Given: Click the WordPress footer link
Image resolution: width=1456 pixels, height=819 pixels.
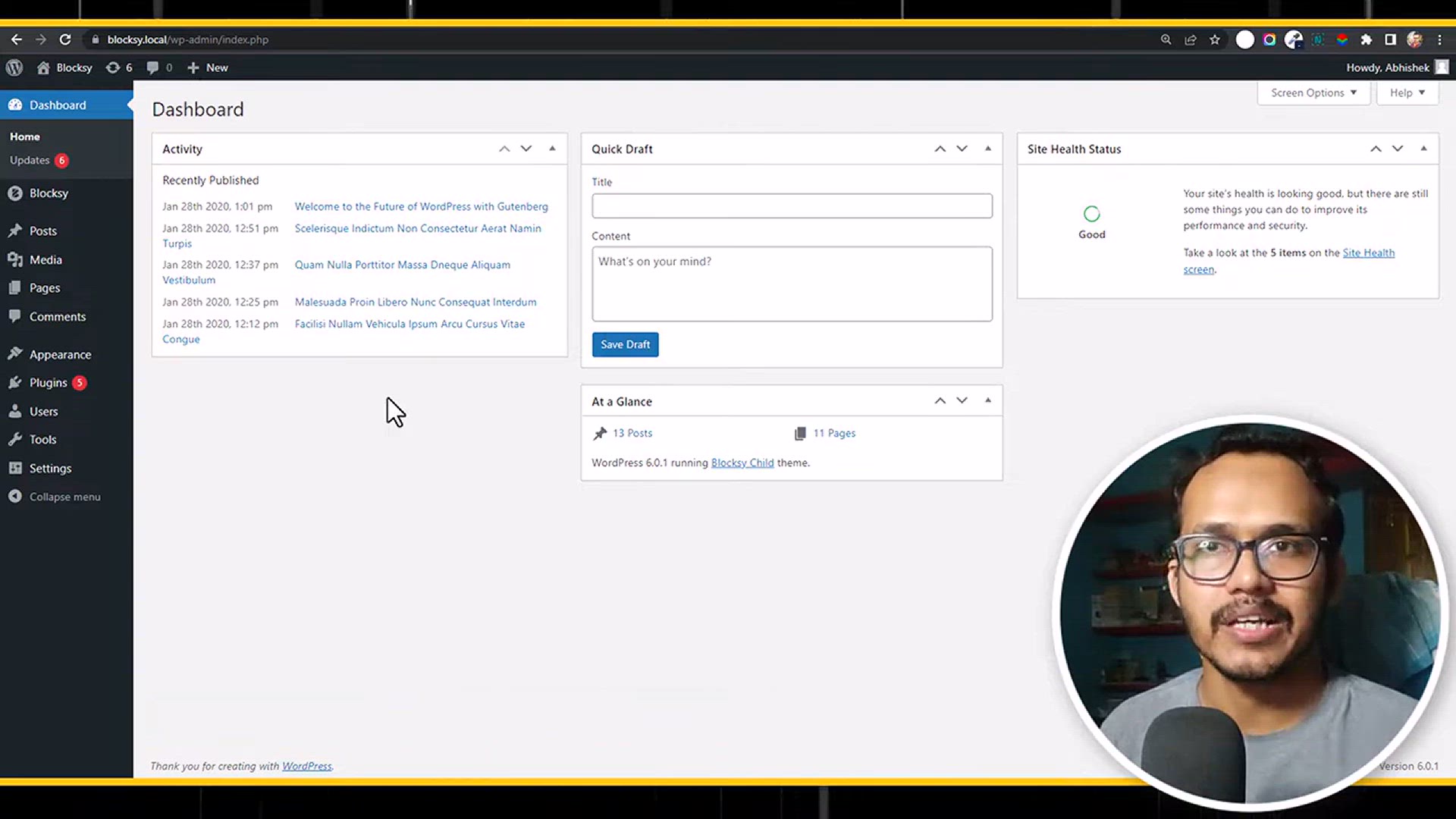Looking at the screenshot, I should [x=306, y=766].
